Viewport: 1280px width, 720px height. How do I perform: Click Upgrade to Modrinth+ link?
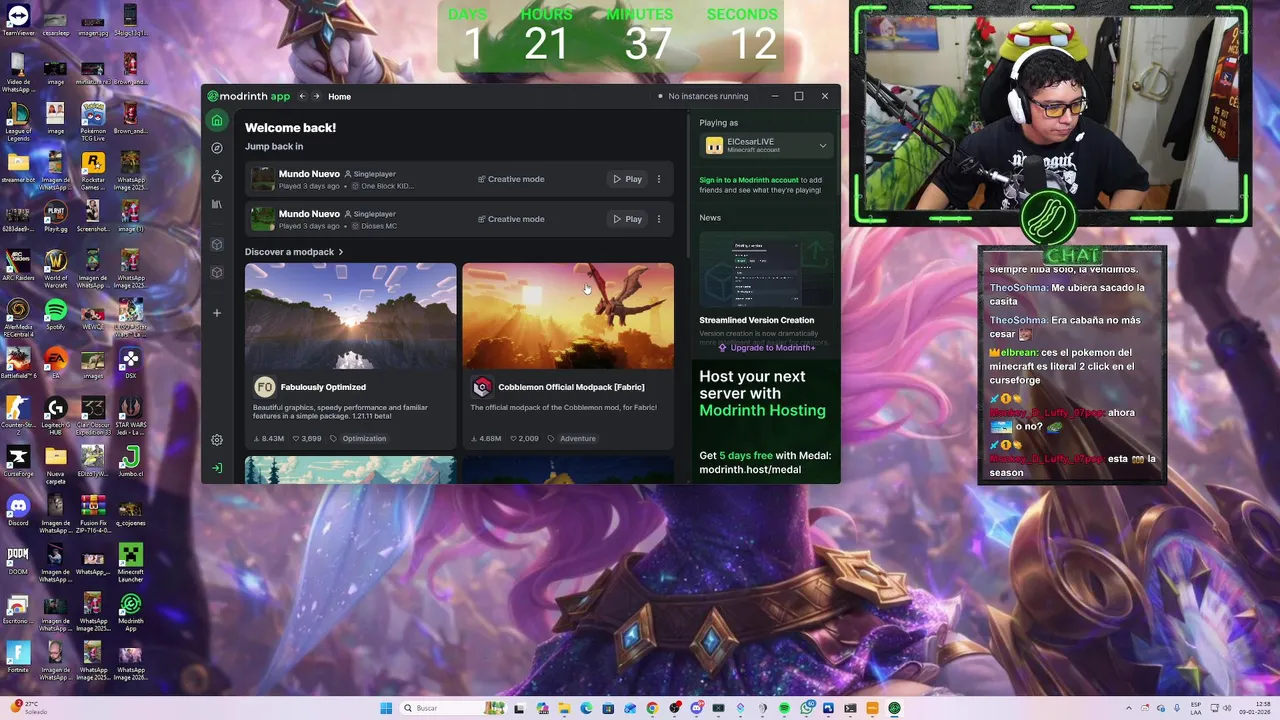[766, 347]
